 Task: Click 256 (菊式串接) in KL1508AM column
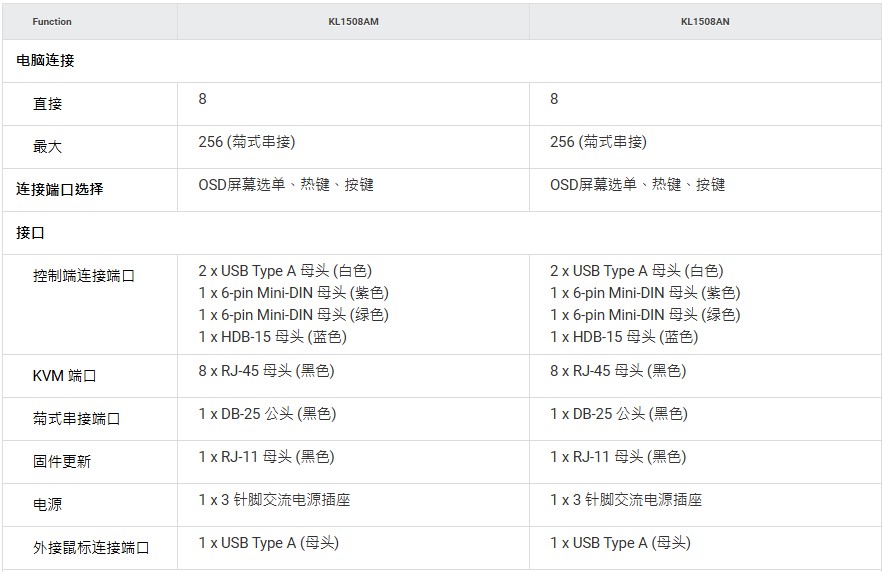coord(246,142)
